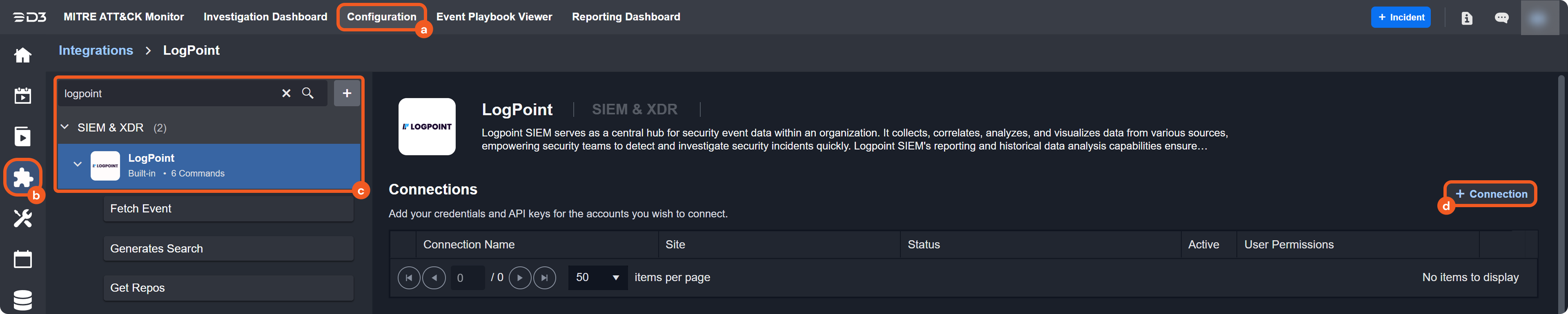
Task: Collapse the SIEM & XDR category
Action: point(65,127)
